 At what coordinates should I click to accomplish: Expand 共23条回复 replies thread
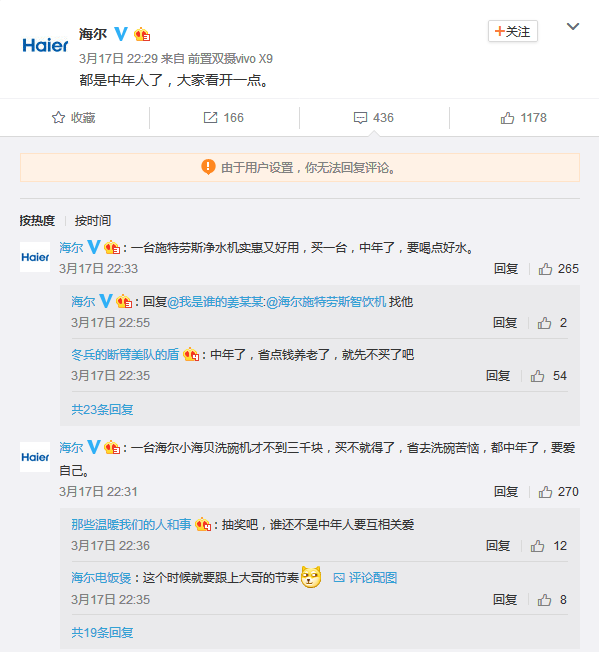click(102, 410)
